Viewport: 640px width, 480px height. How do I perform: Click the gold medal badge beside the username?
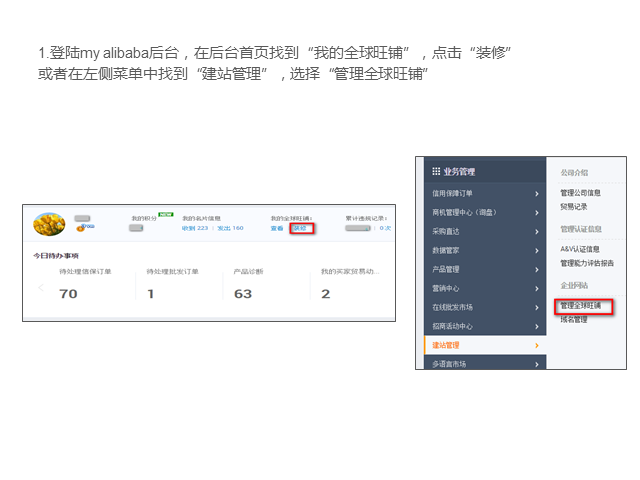pos(80,229)
